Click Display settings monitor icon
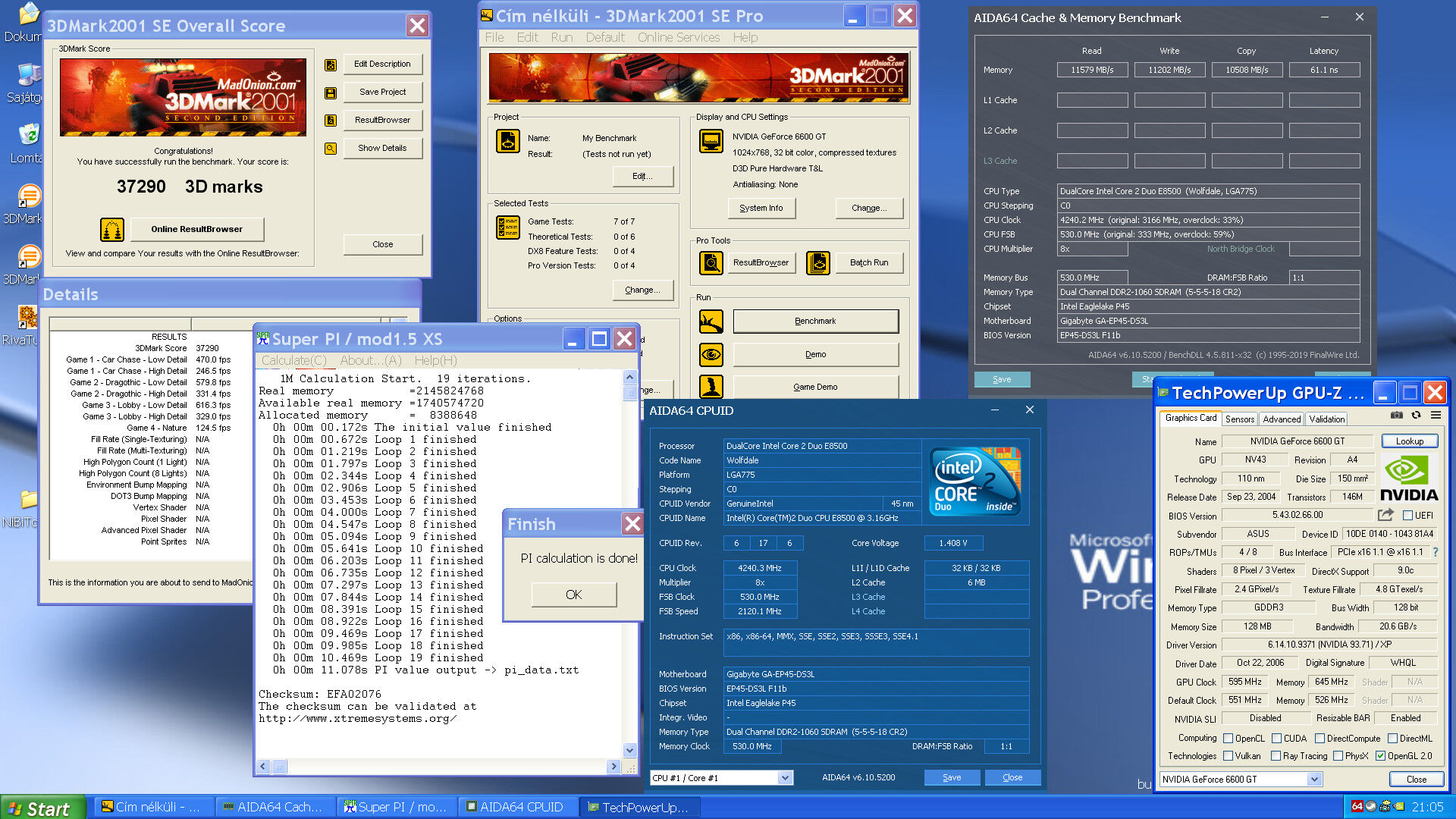This screenshot has width=1456, height=819. pos(711,141)
